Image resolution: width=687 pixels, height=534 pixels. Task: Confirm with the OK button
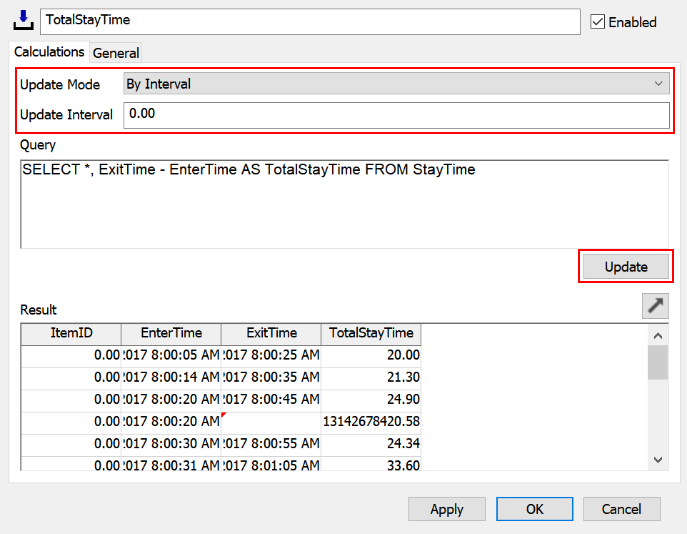pos(534,509)
